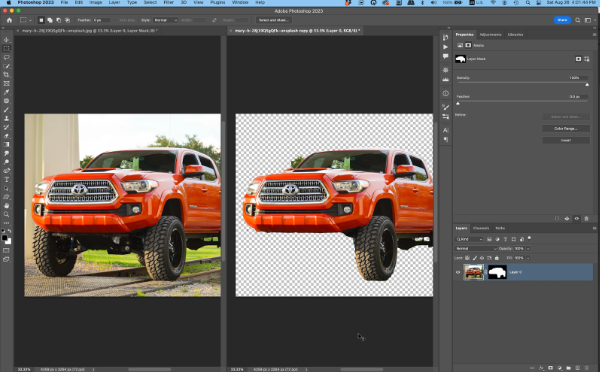Click the delete mask trash icon in Properties
Screen dimensions: 600x372
pyautogui.click(x=586, y=219)
